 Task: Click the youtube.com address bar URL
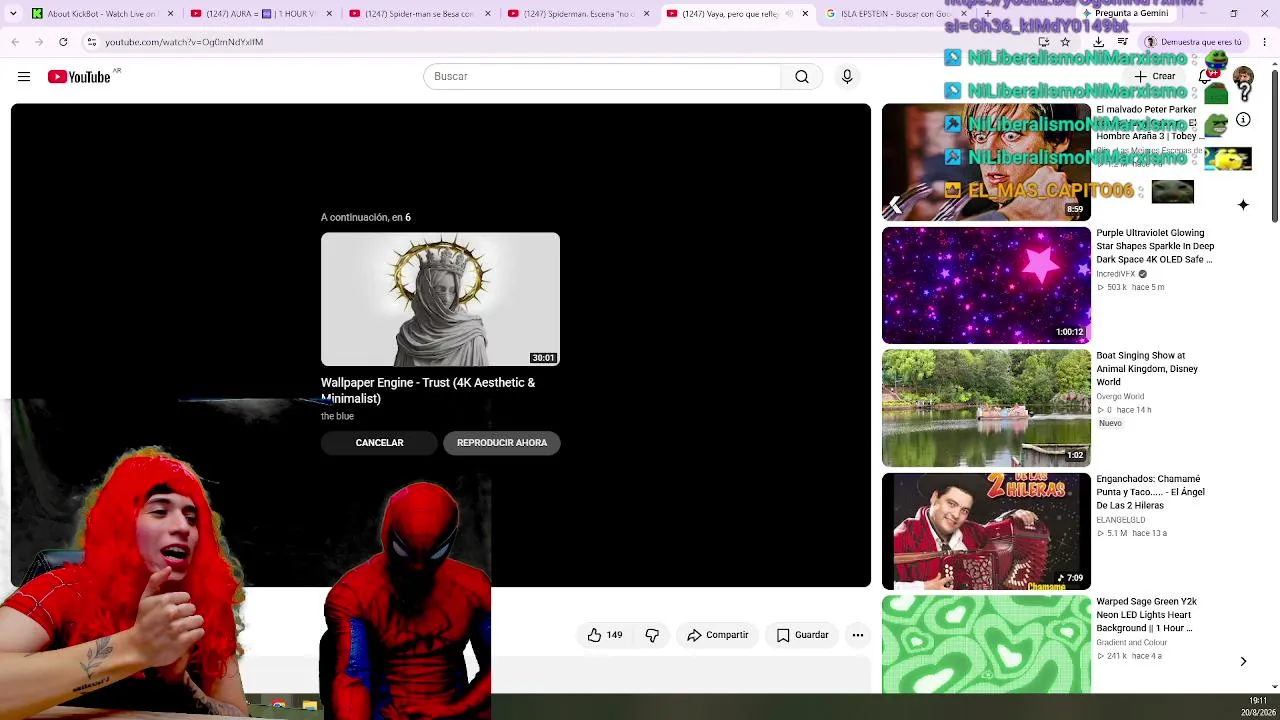184,42
